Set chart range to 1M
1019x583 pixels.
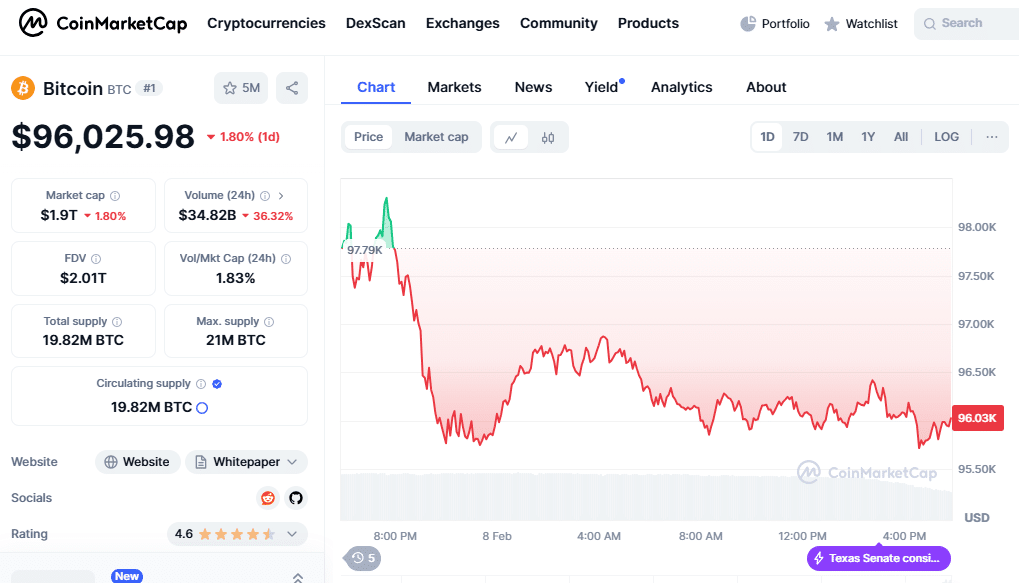coord(835,137)
